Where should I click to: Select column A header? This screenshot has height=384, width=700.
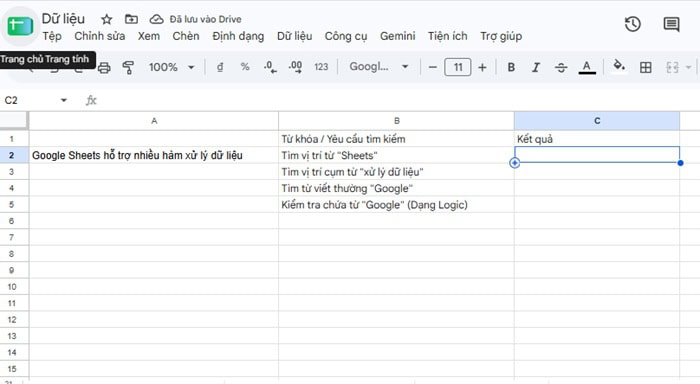coord(154,121)
